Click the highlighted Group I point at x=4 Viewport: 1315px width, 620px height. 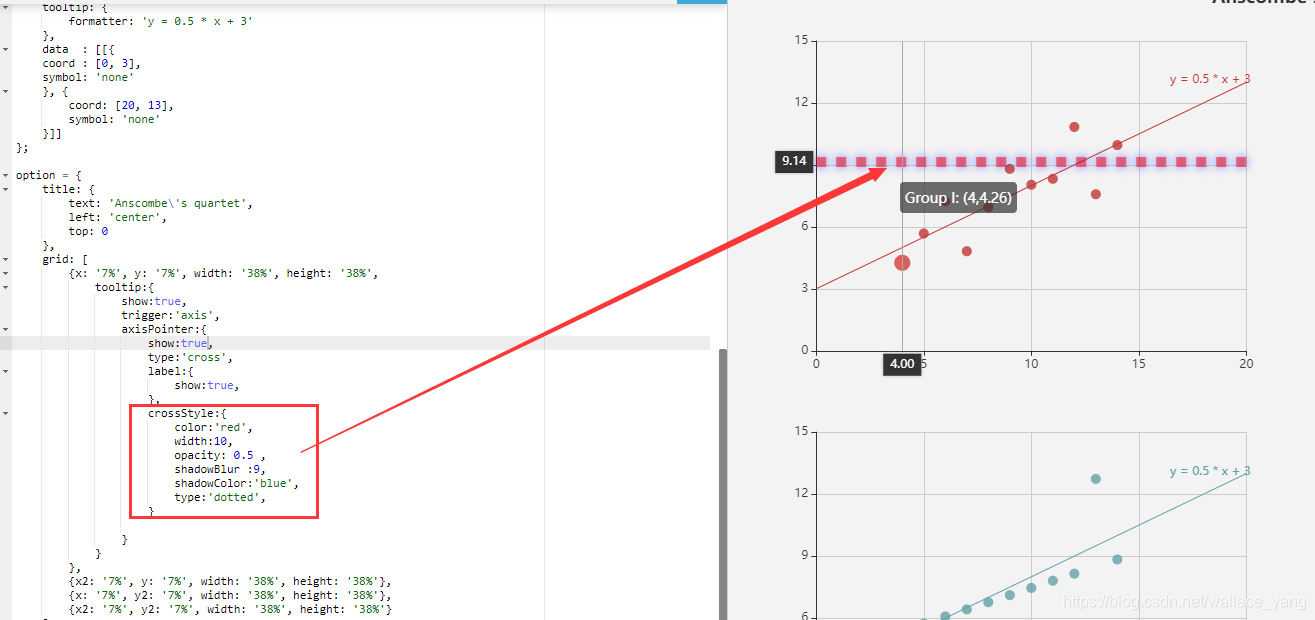click(902, 263)
